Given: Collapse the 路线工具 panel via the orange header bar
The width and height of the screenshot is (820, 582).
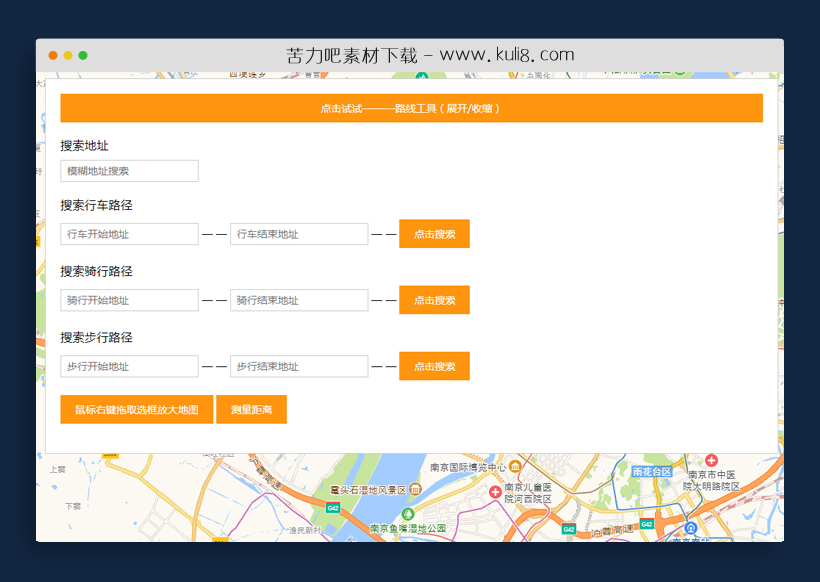Looking at the screenshot, I should [412, 107].
